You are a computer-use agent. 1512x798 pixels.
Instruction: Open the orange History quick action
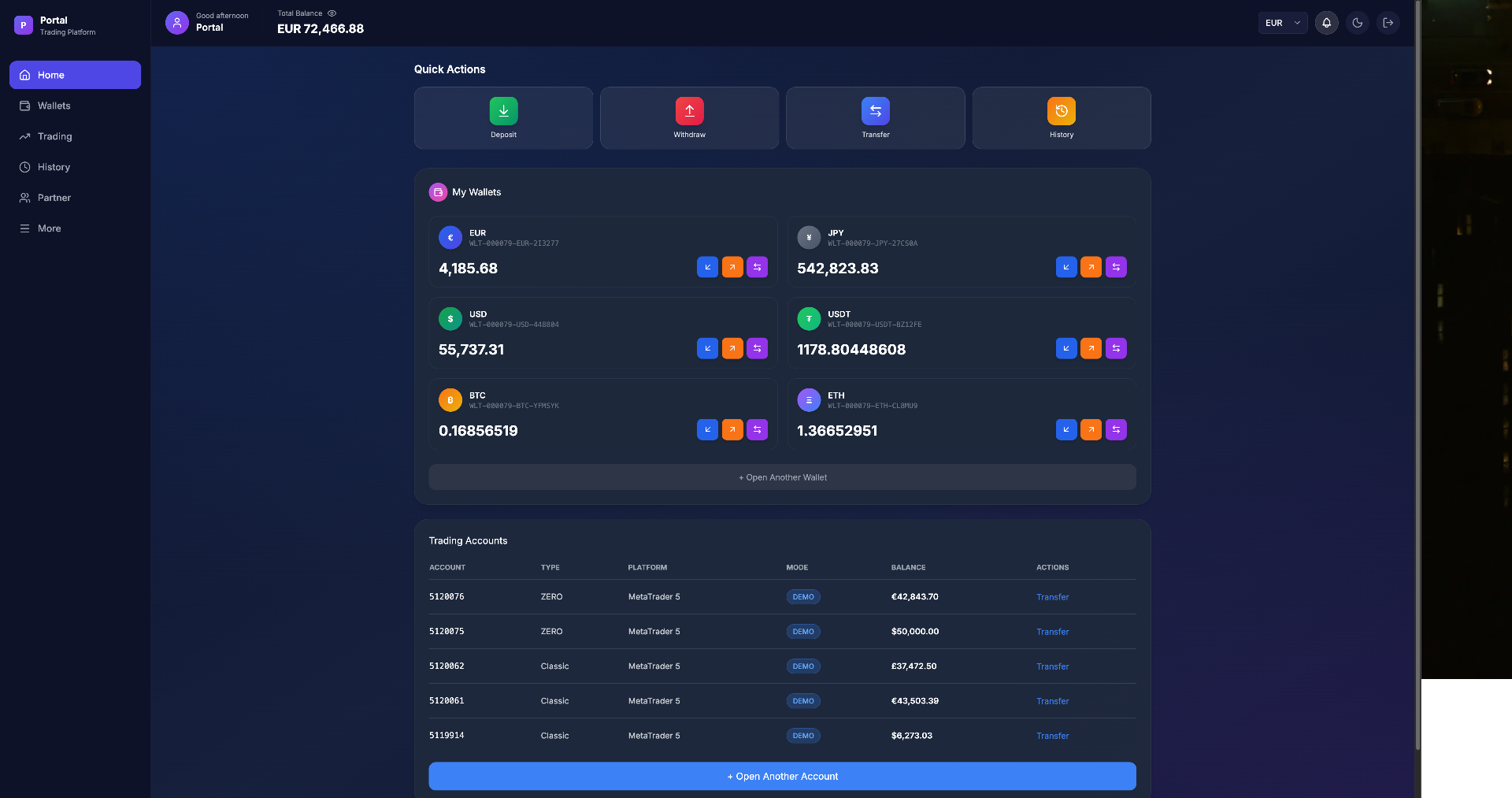(1061, 111)
